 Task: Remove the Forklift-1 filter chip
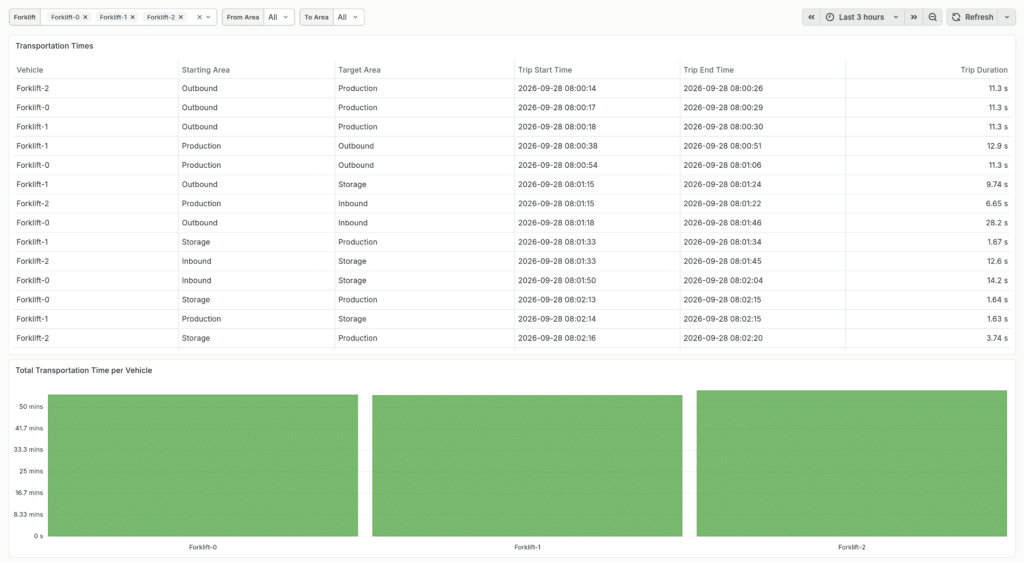point(133,17)
